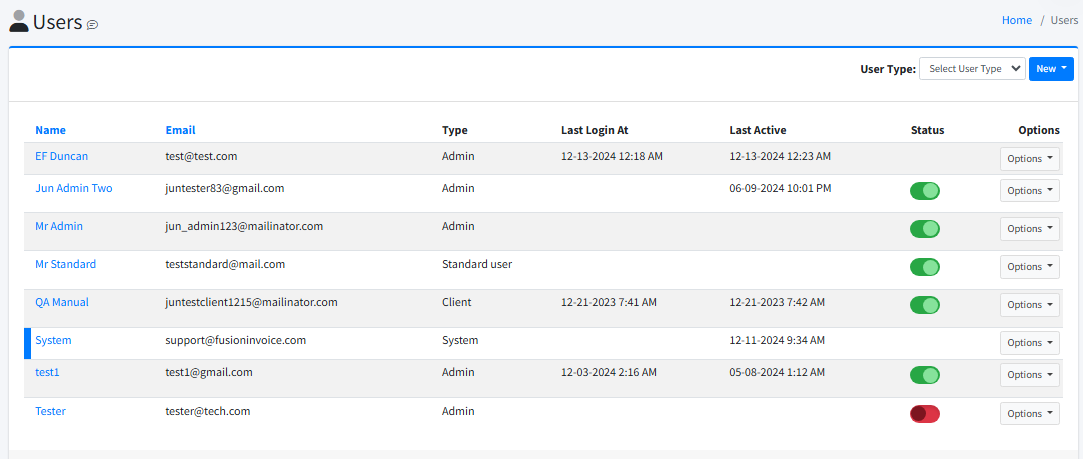Disable Mr Admin's status toggle
This screenshot has width=1083, height=459.
[924, 229]
